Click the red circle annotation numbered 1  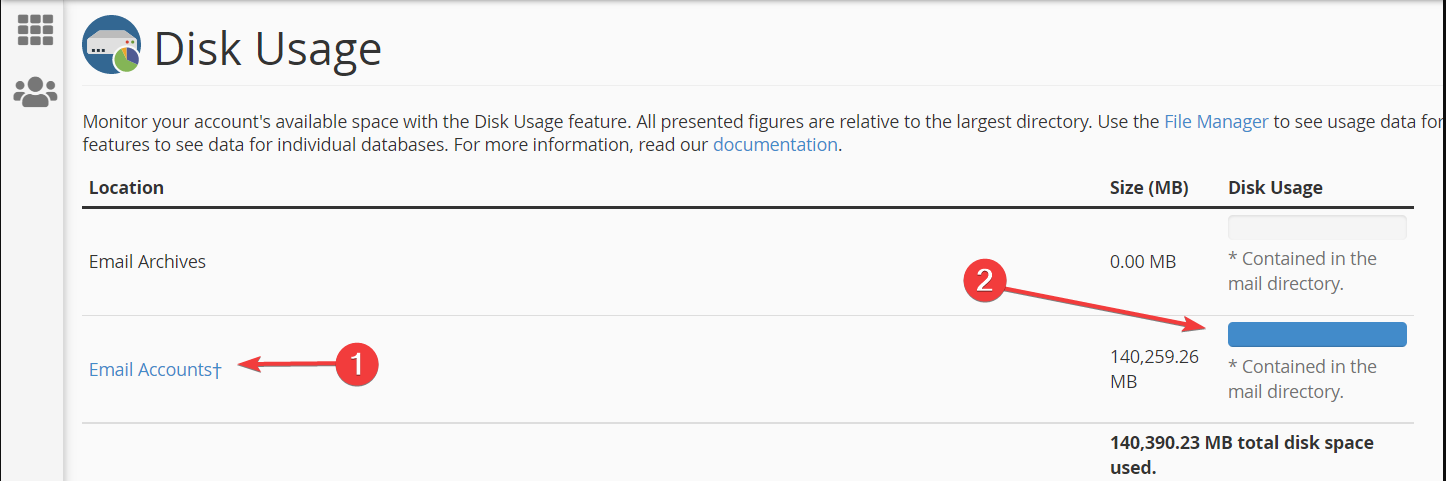356,364
